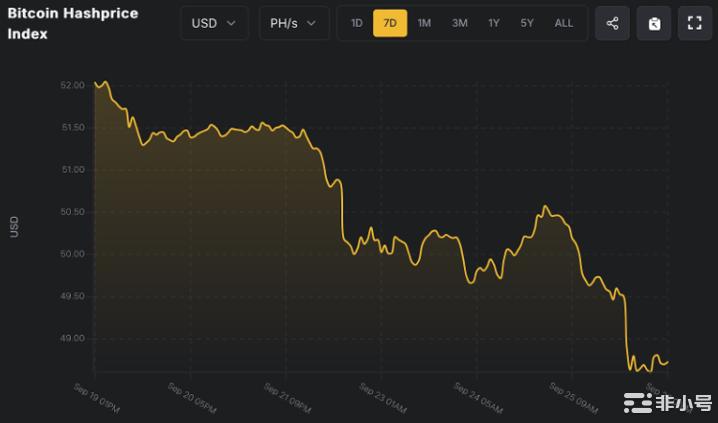This screenshot has height=423, width=718.
Task: Select the 1D time range
Action: pyautogui.click(x=357, y=23)
